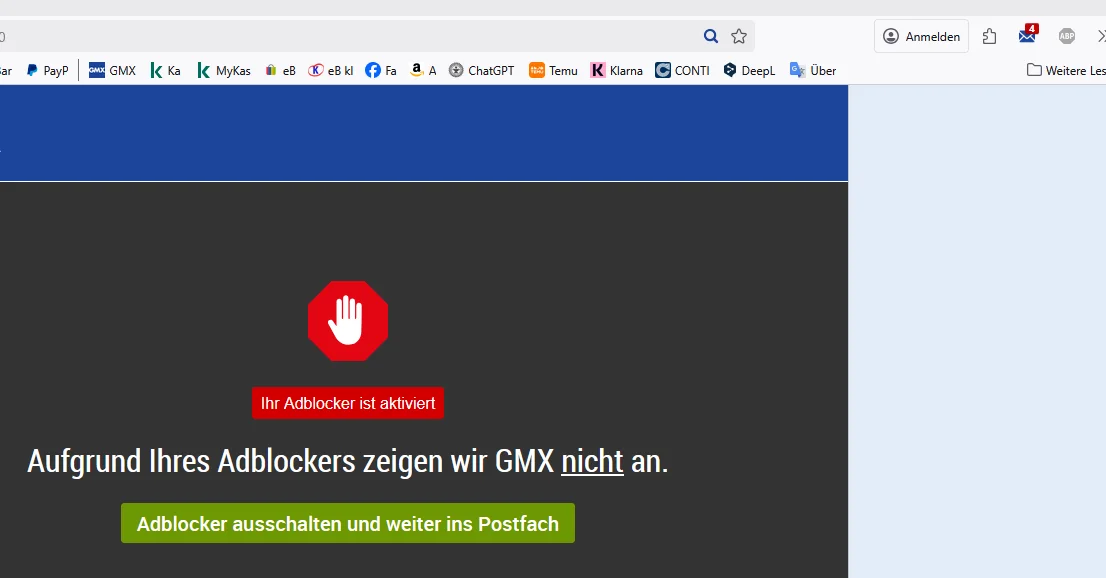
Task: Open the extensions puzzle icon
Action: (990, 36)
